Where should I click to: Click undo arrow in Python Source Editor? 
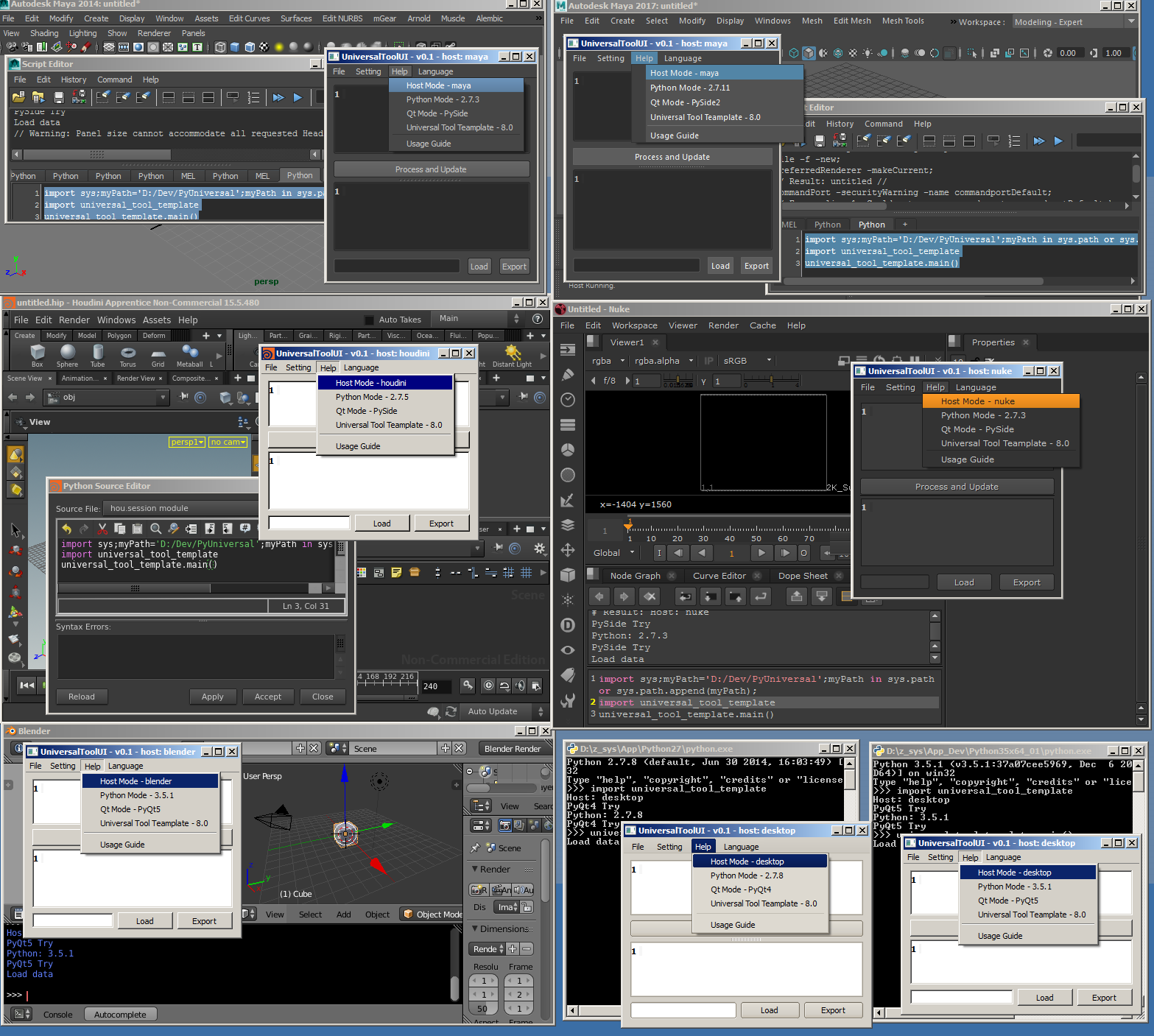[x=67, y=528]
